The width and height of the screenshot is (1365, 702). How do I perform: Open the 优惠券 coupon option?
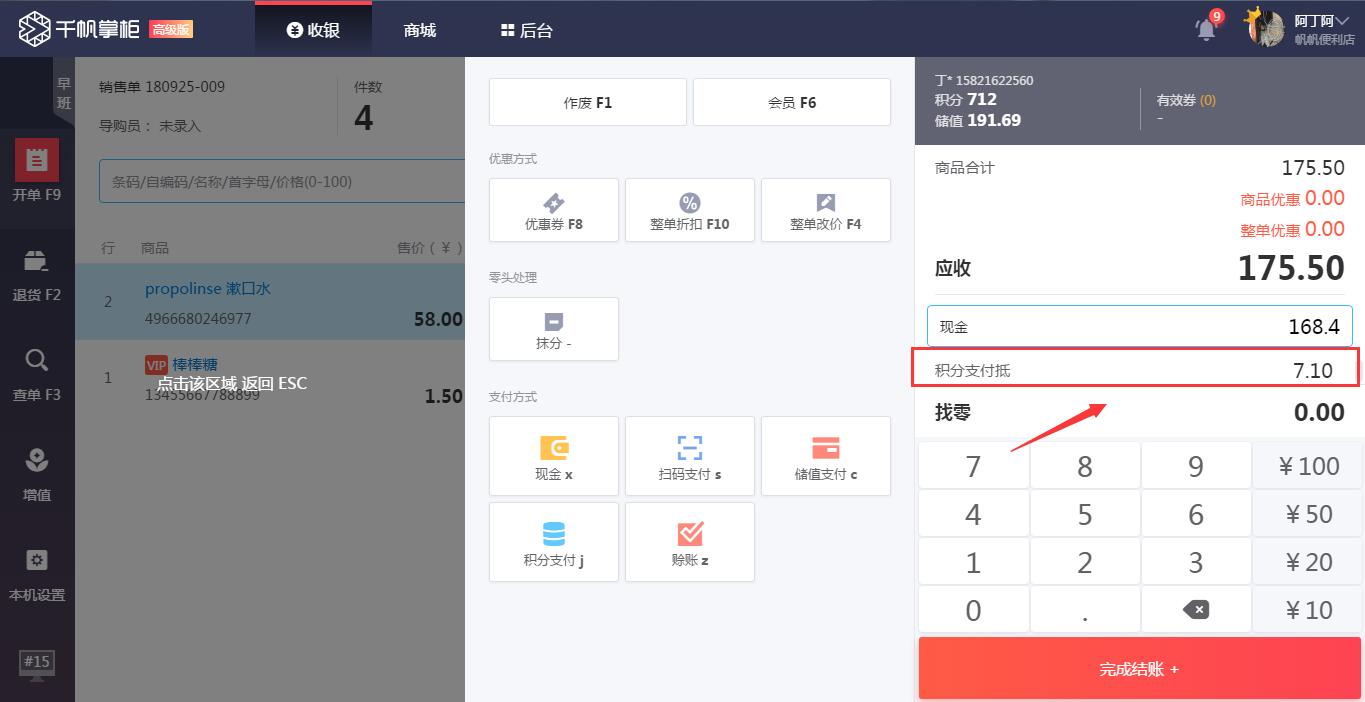click(x=553, y=210)
